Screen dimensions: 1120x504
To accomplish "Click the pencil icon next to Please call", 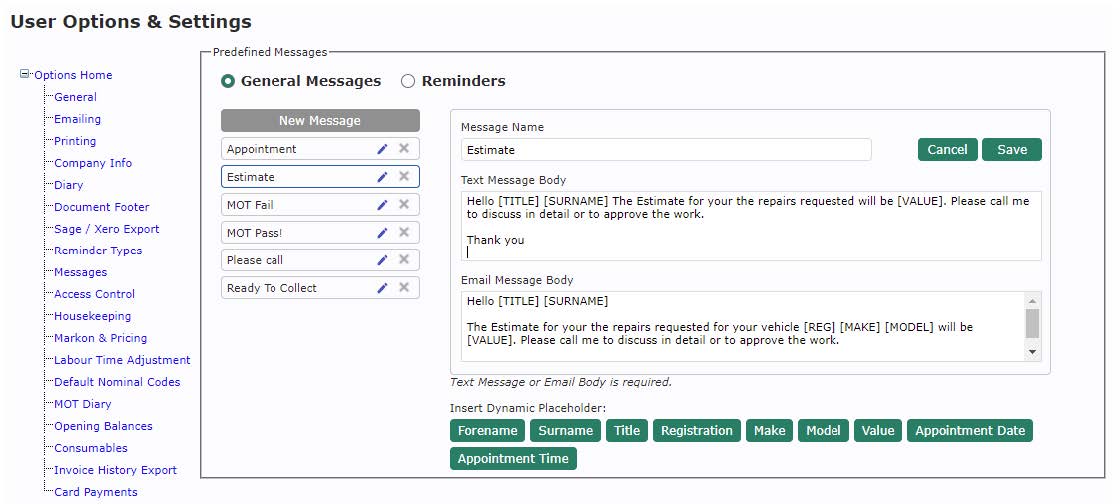I will (x=382, y=260).
